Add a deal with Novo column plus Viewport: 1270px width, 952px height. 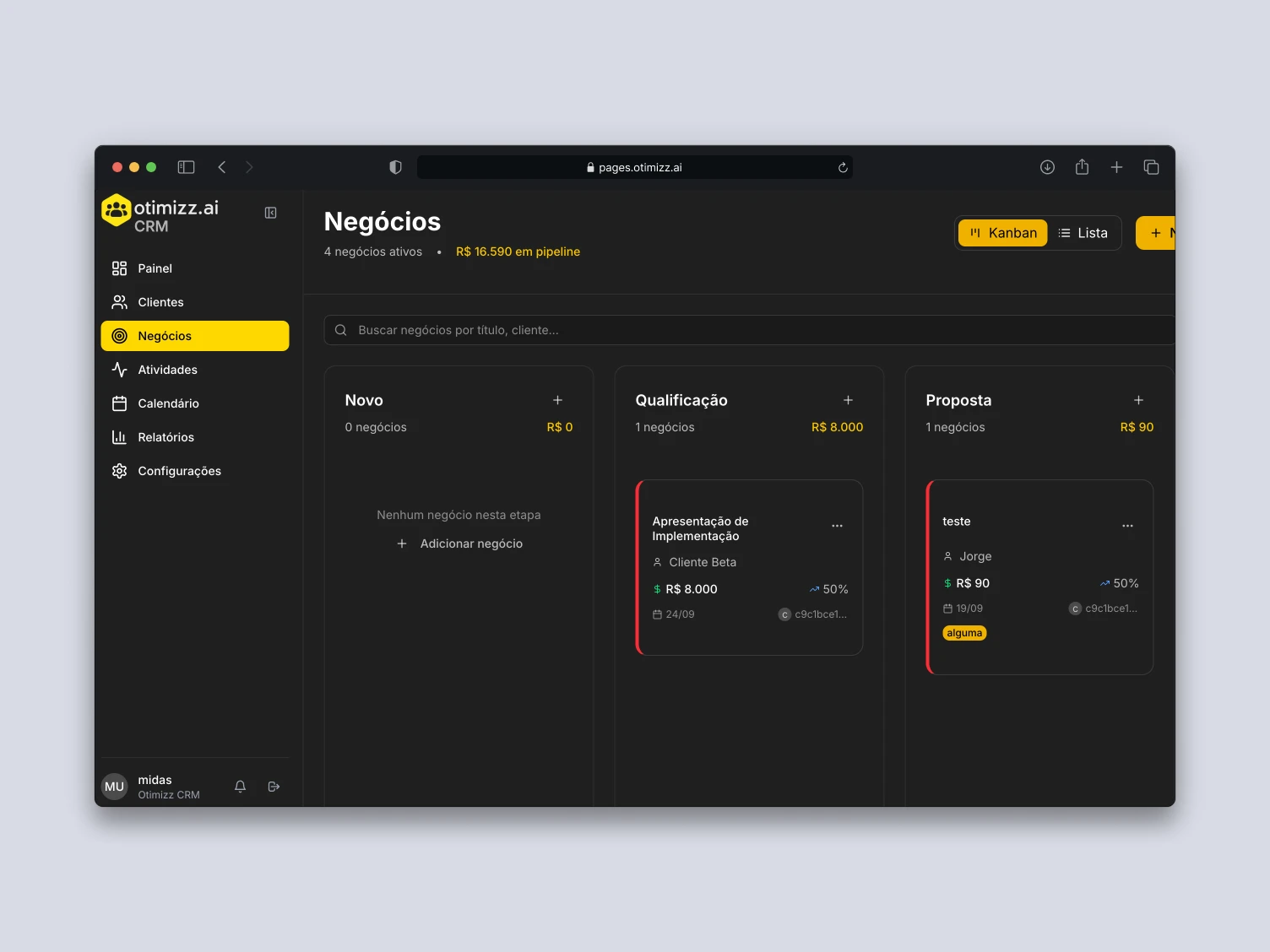coord(557,400)
